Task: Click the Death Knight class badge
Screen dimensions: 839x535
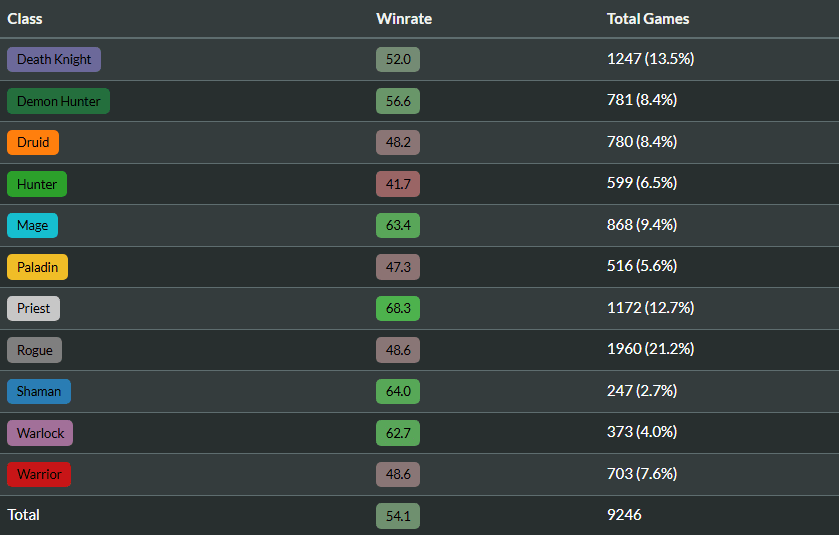Action: pos(54,59)
